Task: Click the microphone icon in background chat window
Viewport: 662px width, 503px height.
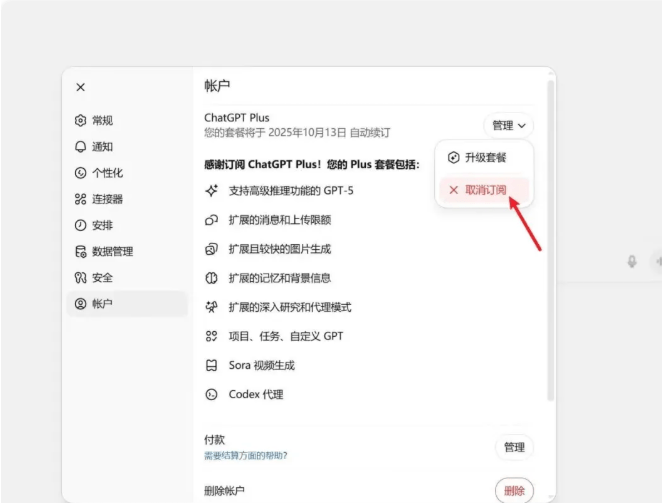Action: point(632,261)
